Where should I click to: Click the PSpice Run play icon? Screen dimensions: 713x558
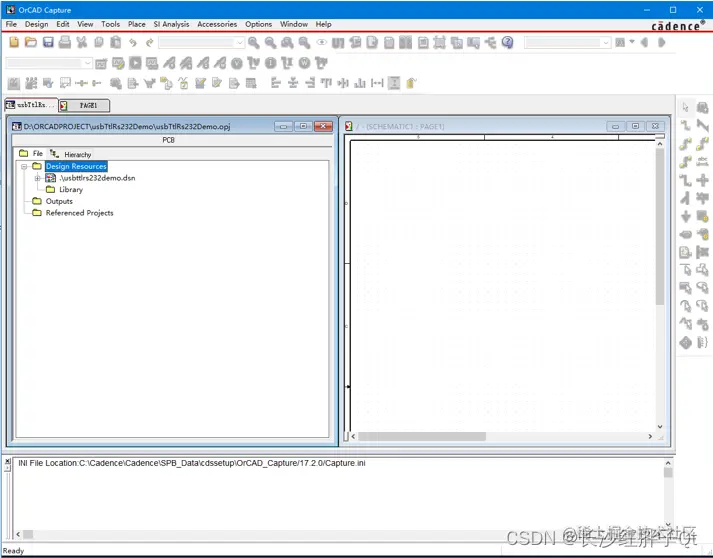point(135,63)
